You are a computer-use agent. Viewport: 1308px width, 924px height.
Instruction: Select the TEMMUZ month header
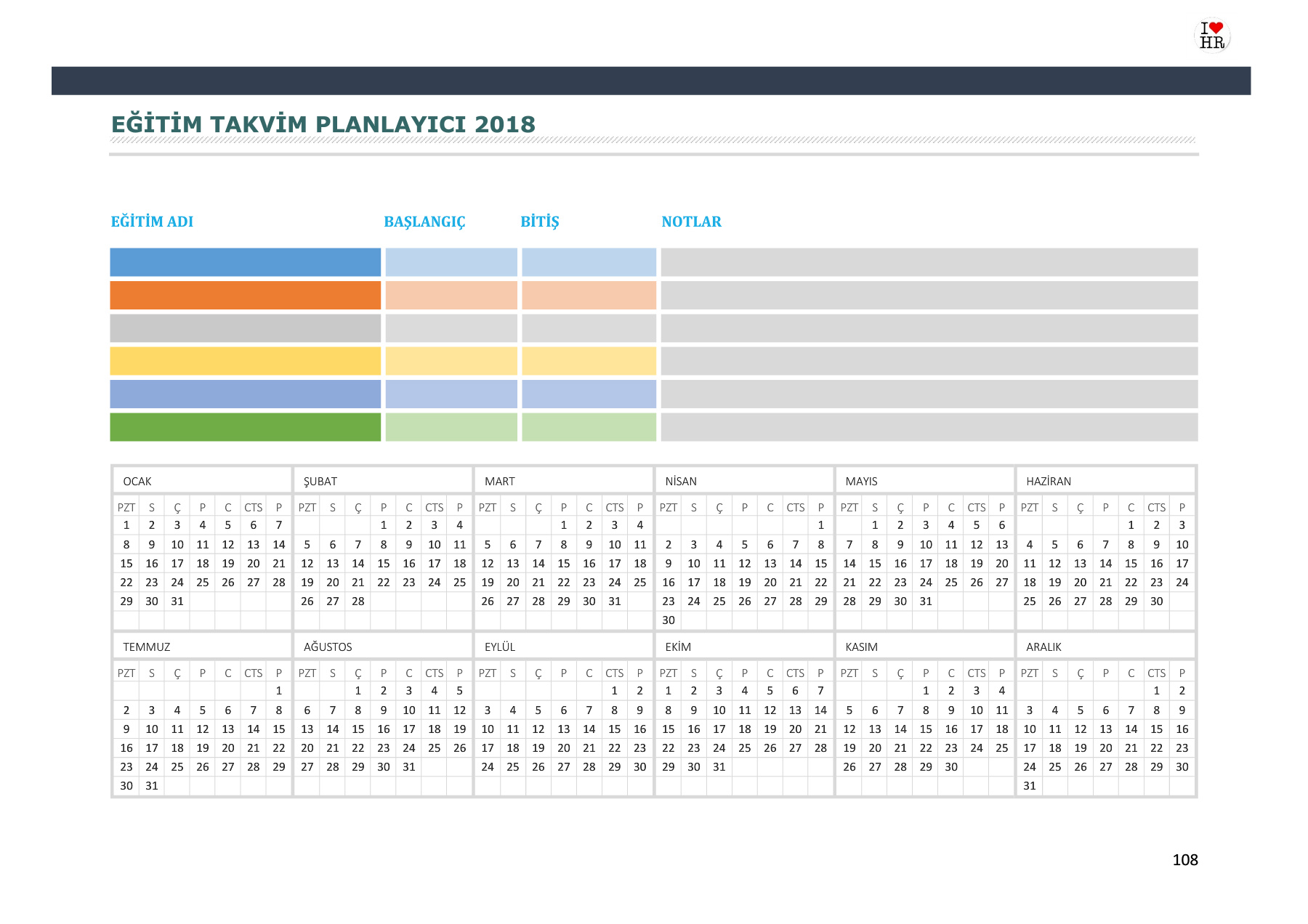coord(147,647)
